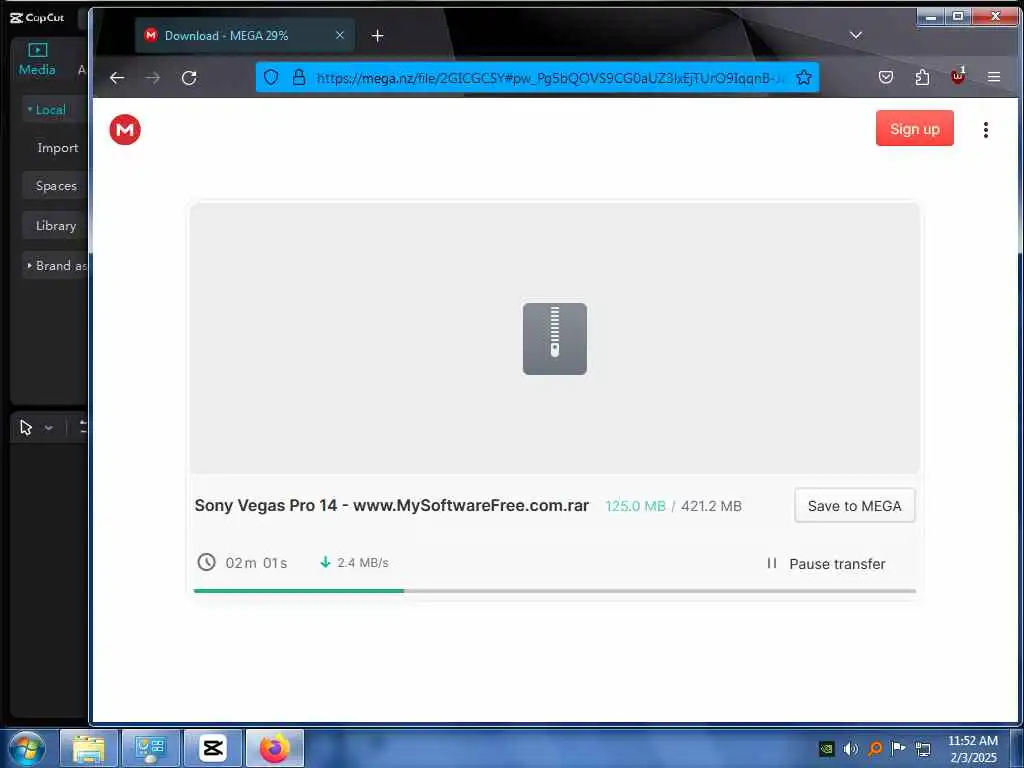The width and height of the screenshot is (1024, 768).
Task: Click the MEGA logo on the page
Action: click(125, 129)
